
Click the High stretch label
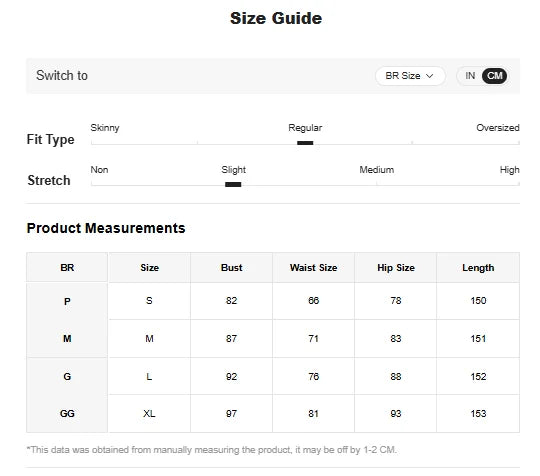pyautogui.click(x=509, y=170)
